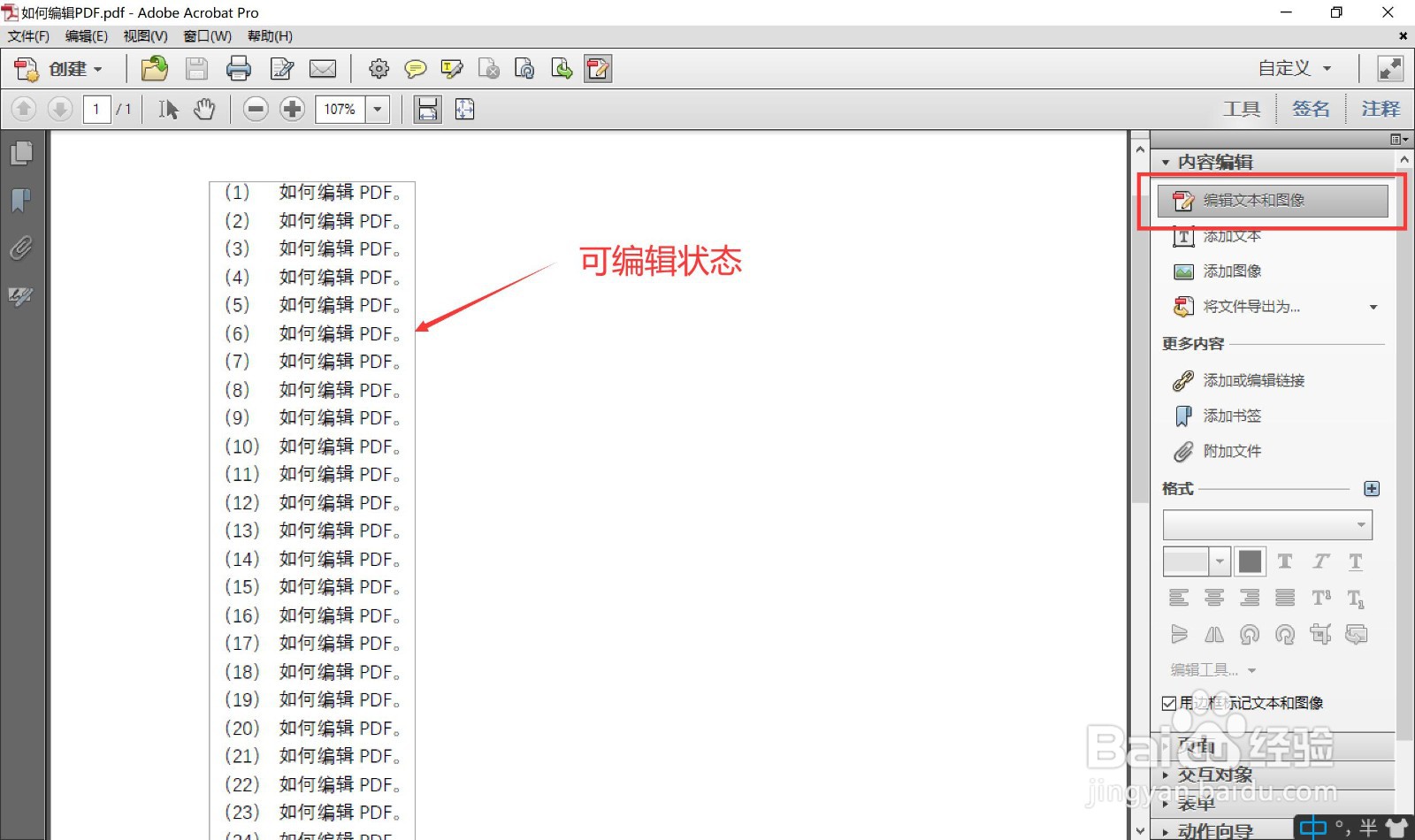The height and width of the screenshot is (840, 1415).
Task: Click 添加文本 to add text
Action: click(1232, 236)
